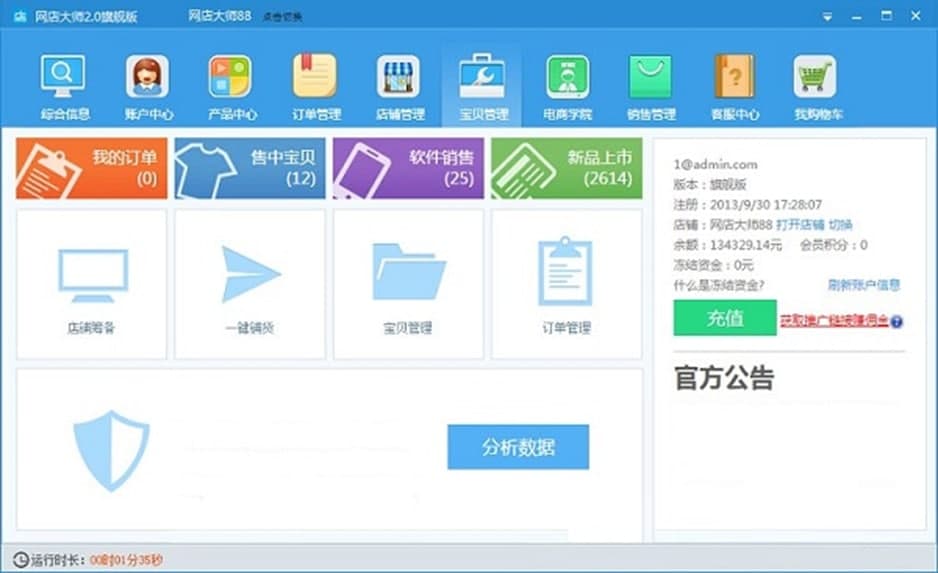Click the 订单管理 clipboard card
The height and width of the screenshot is (573, 938).
tap(567, 284)
